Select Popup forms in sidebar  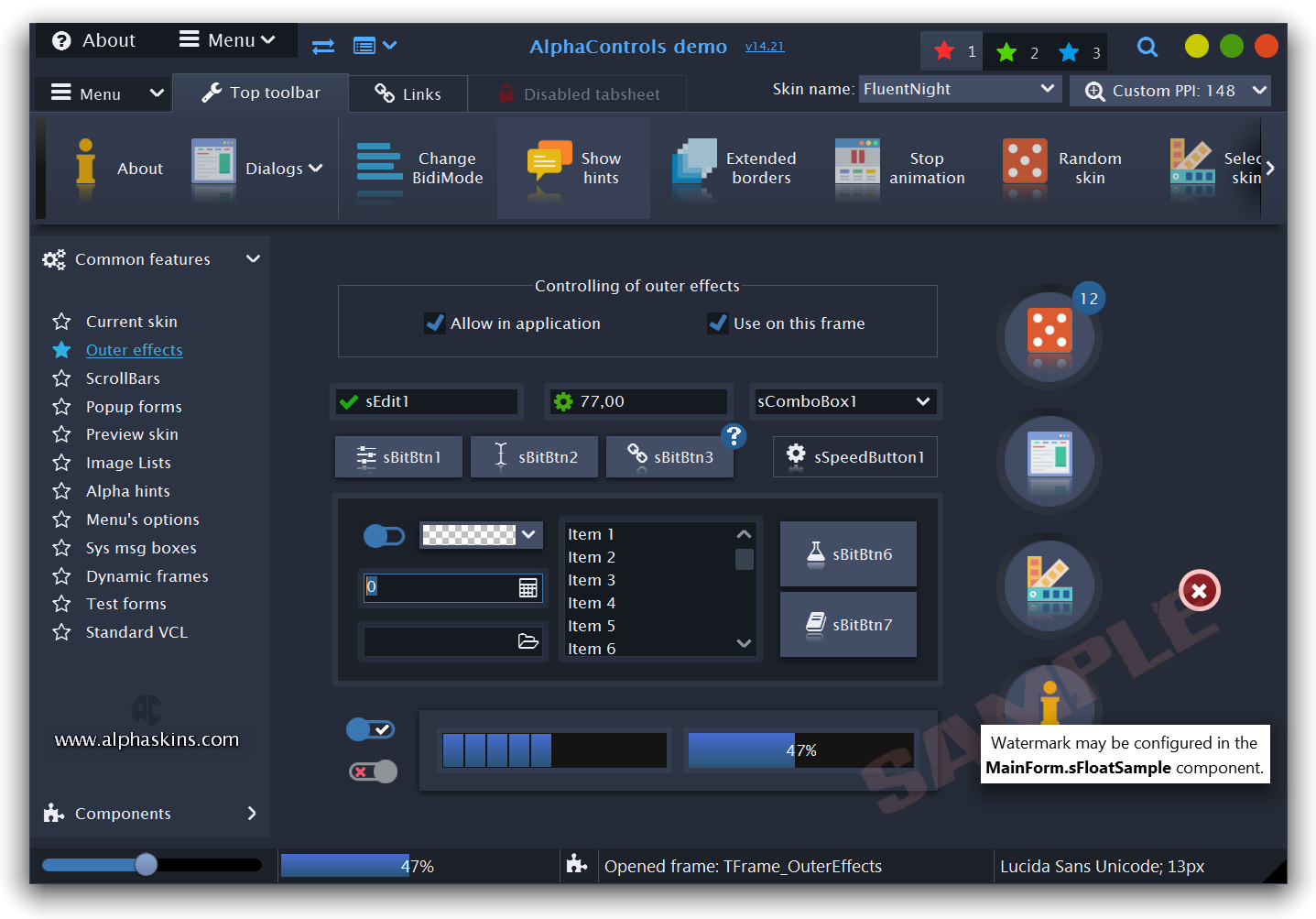pyautogui.click(x=134, y=407)
